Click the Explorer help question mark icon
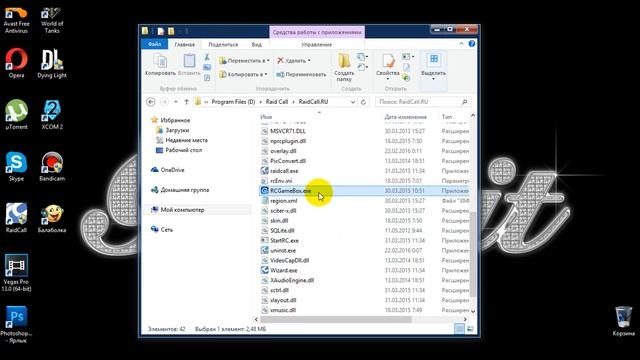The image size is (640, 360). pos(472,44)
